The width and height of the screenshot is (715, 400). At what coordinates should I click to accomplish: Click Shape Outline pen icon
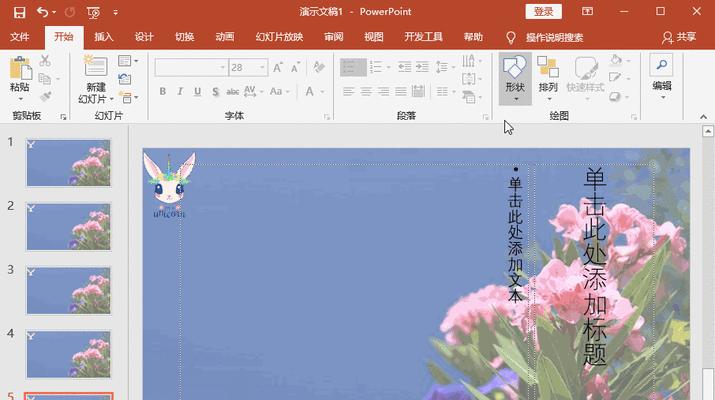616,78
